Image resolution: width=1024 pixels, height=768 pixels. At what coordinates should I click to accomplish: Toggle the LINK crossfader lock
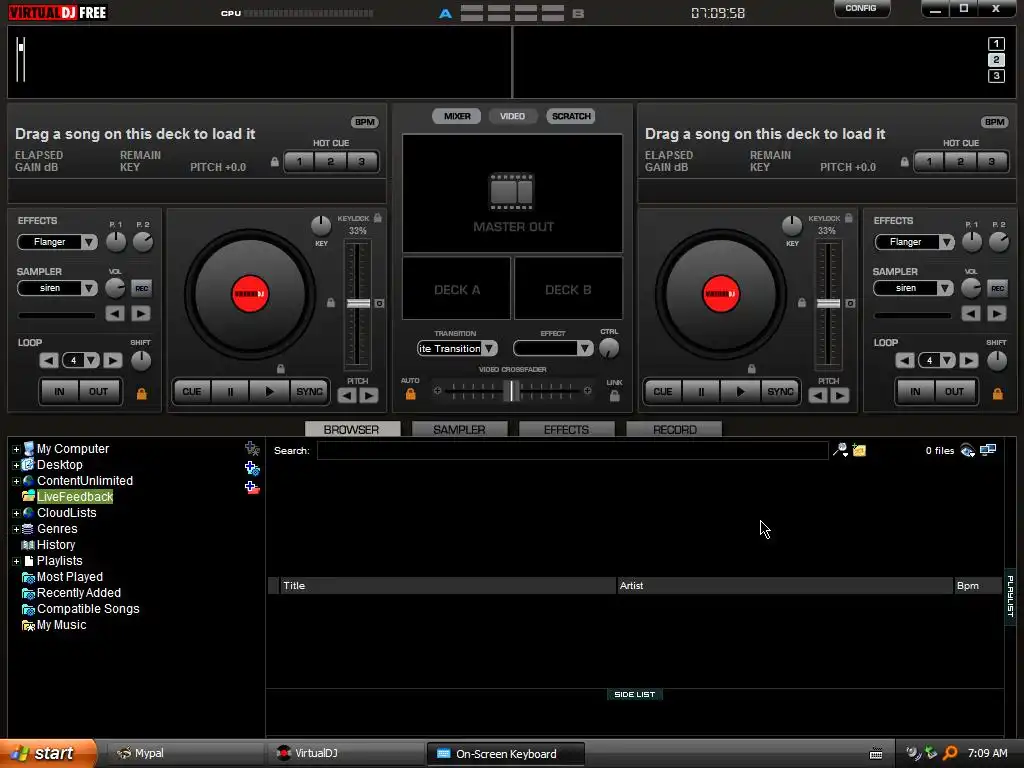615,396
